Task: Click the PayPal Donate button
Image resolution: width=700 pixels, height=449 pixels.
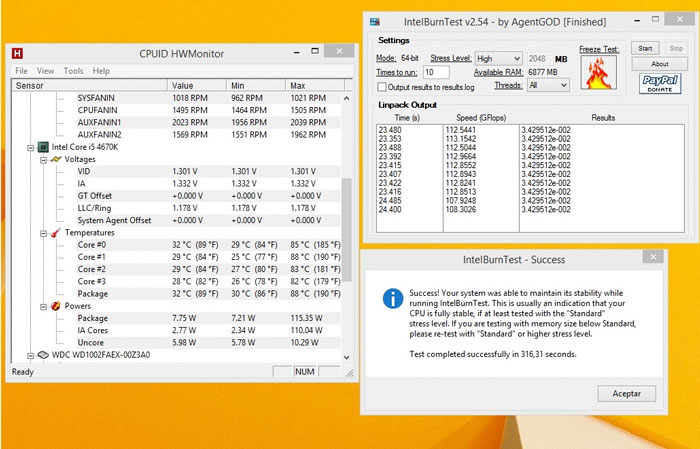Action: point(660,83)
